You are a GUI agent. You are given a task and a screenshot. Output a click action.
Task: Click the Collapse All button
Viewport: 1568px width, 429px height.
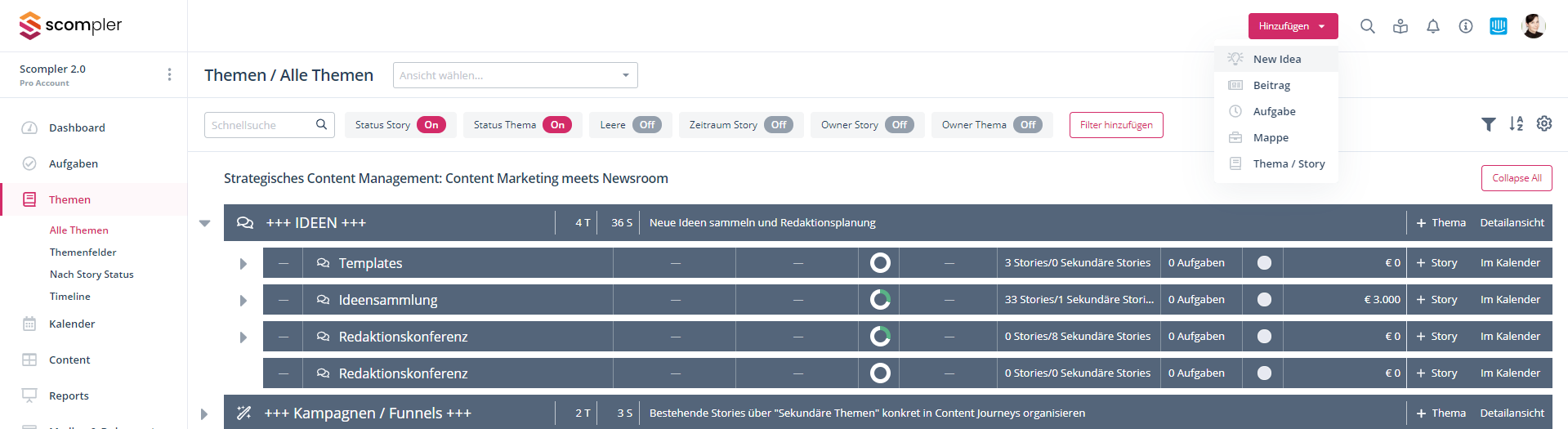pyautogui.click(x=1516, y=178)
